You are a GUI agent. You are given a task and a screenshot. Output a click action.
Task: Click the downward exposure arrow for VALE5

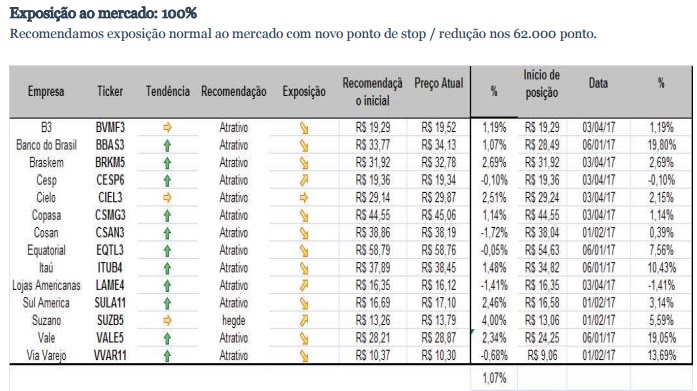[304, 338]
